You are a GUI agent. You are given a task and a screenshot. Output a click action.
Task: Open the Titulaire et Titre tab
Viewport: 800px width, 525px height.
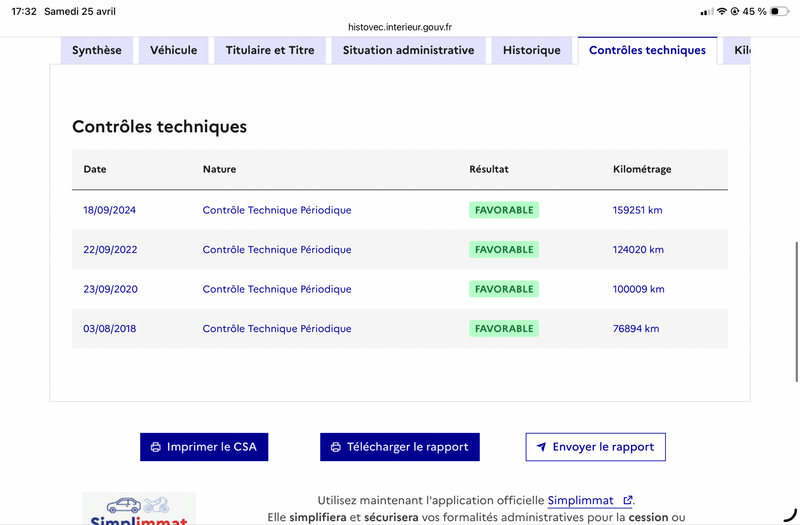270,50
